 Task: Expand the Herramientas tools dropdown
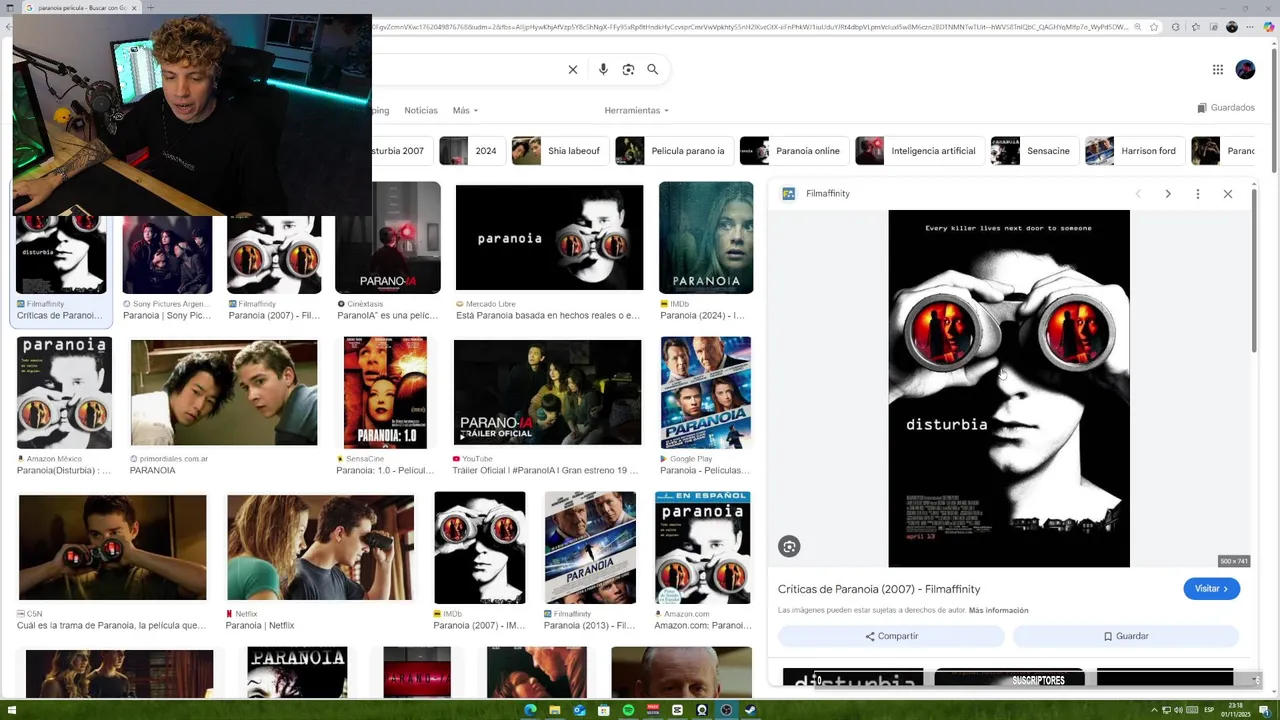click(636, 110)
